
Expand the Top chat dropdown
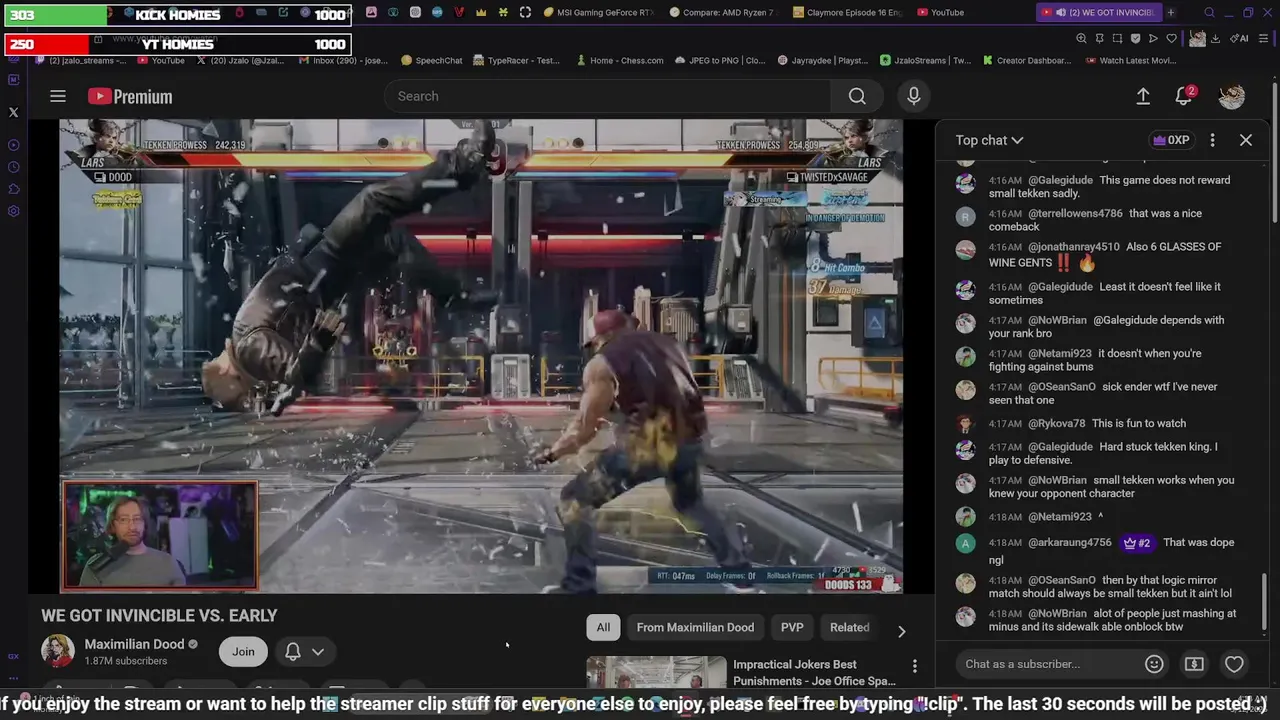[x=989, y=140]
